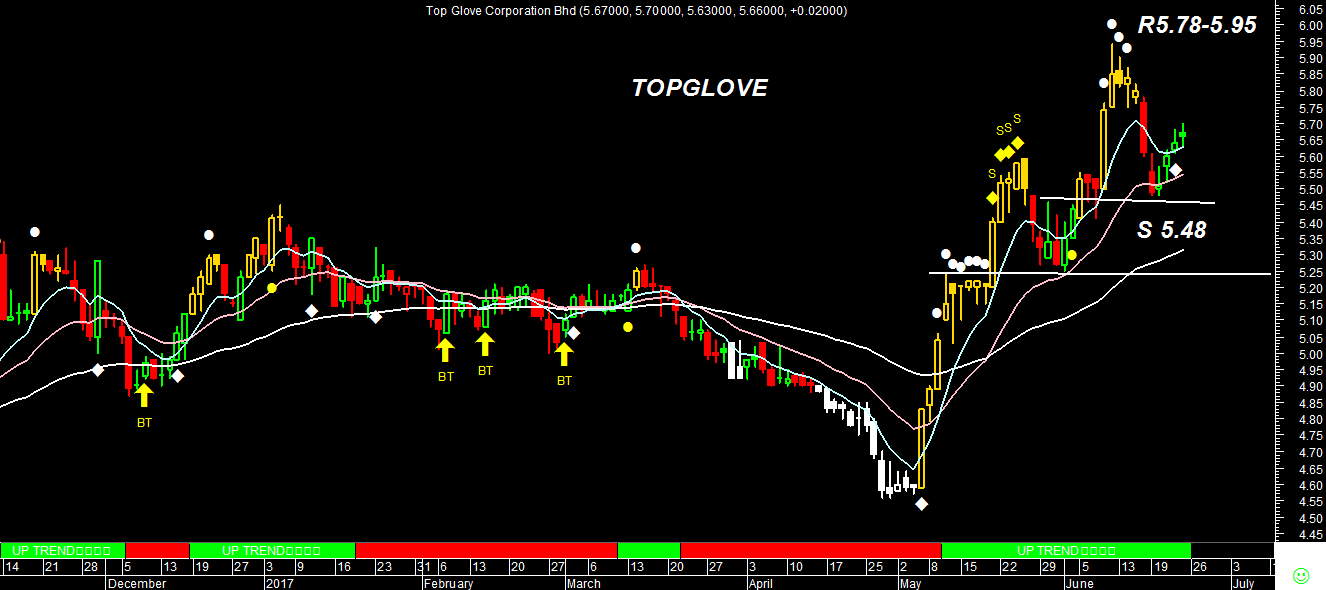The height and width of the screenshot is (590, 1326).
Task: Click the TOPGLOVE chart label
Action: [x=700, y=88]
